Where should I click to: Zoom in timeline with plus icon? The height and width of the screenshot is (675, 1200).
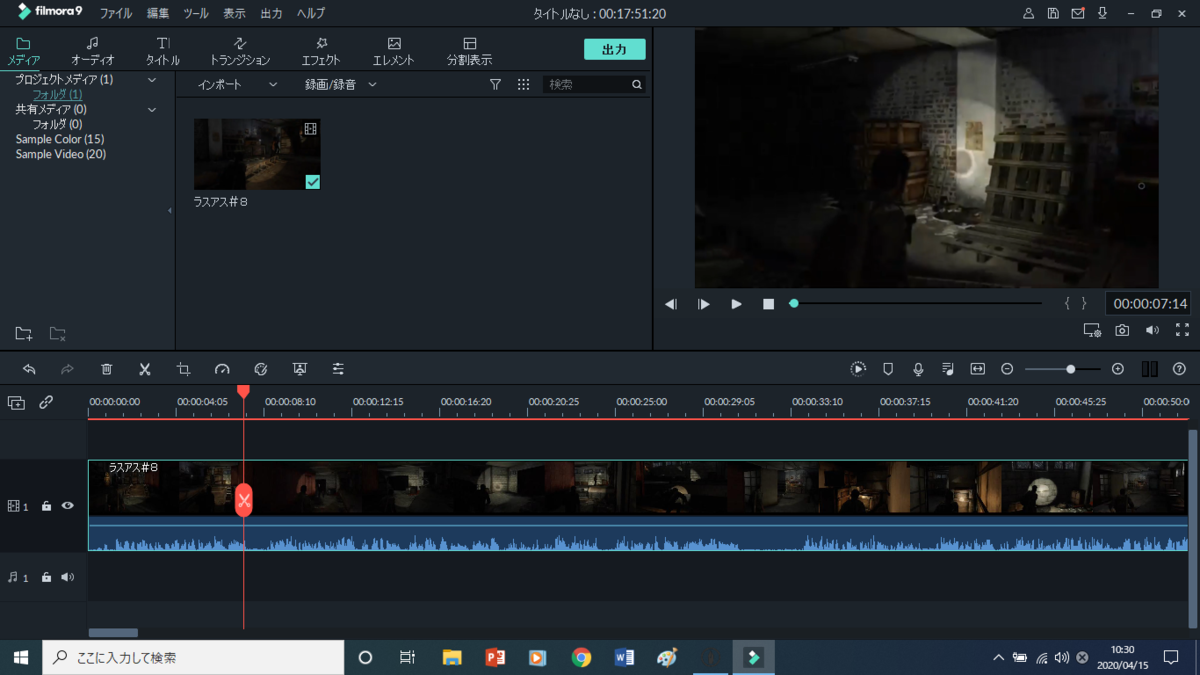click(1118, 369)
